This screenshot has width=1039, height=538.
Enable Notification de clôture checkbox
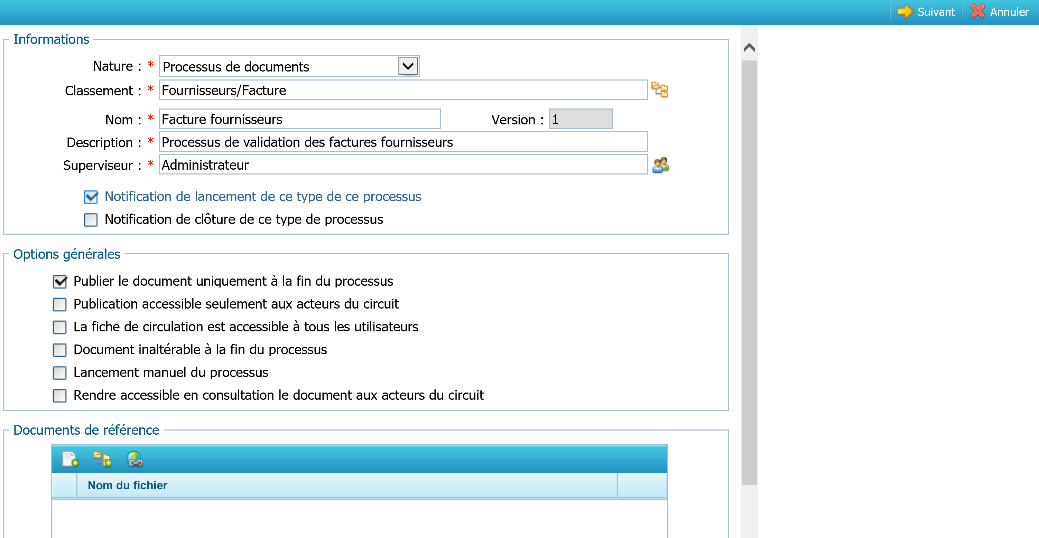91,220
